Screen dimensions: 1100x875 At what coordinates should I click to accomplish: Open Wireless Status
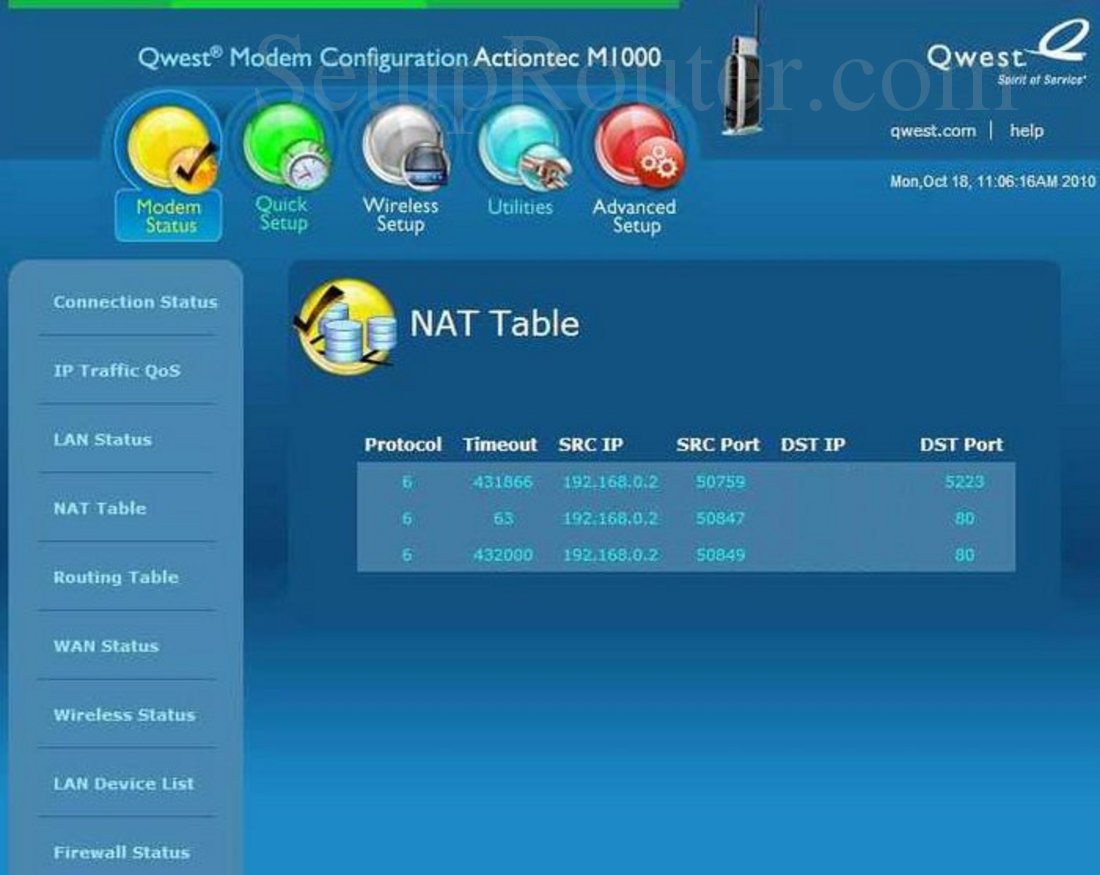(x=124, y=716)
